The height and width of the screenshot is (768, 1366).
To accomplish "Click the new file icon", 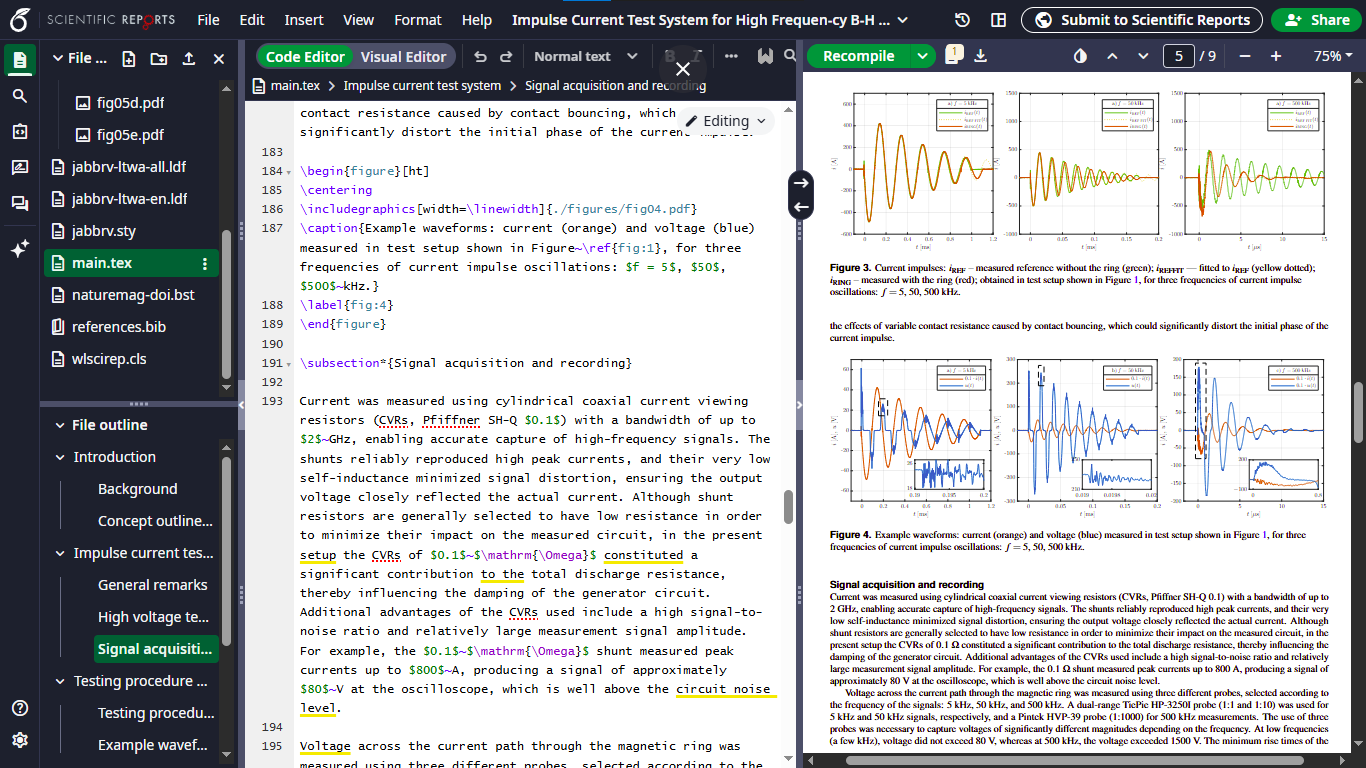I will pyautogui.click(x=129, y=59).
